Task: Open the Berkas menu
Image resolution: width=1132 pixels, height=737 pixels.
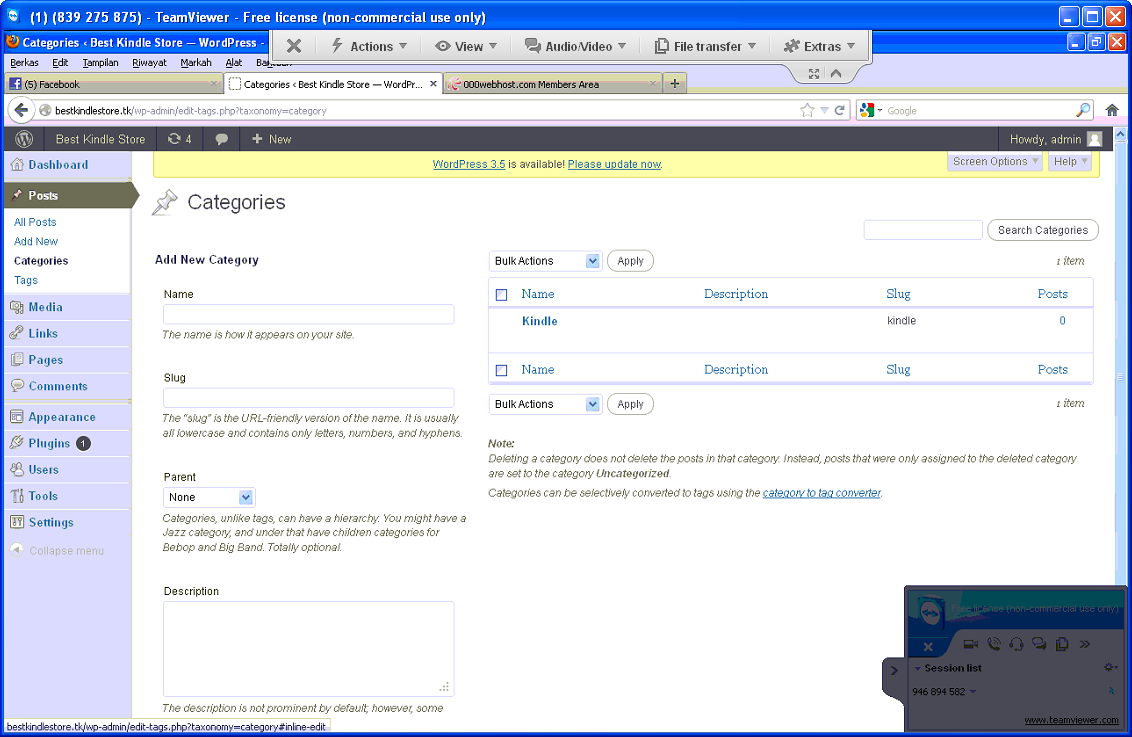Action: tap(25, 63)
